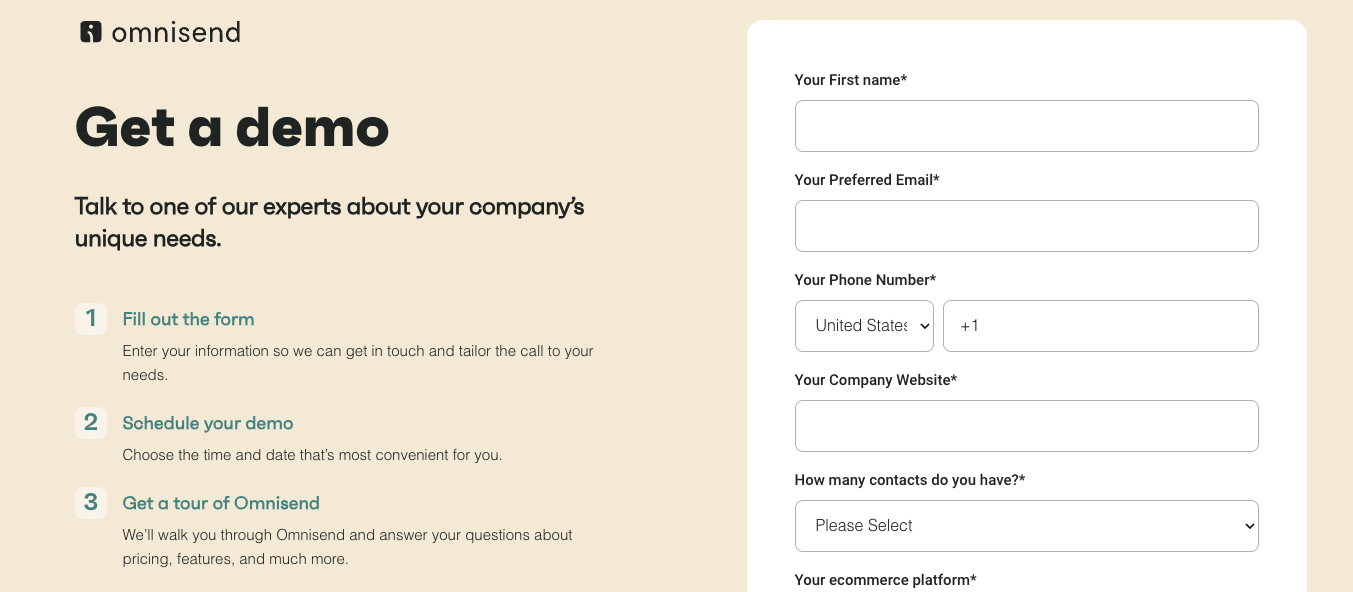Focus the Your Company Website field
This screenshot has height=592, width=1353.
pos(1026,426)
